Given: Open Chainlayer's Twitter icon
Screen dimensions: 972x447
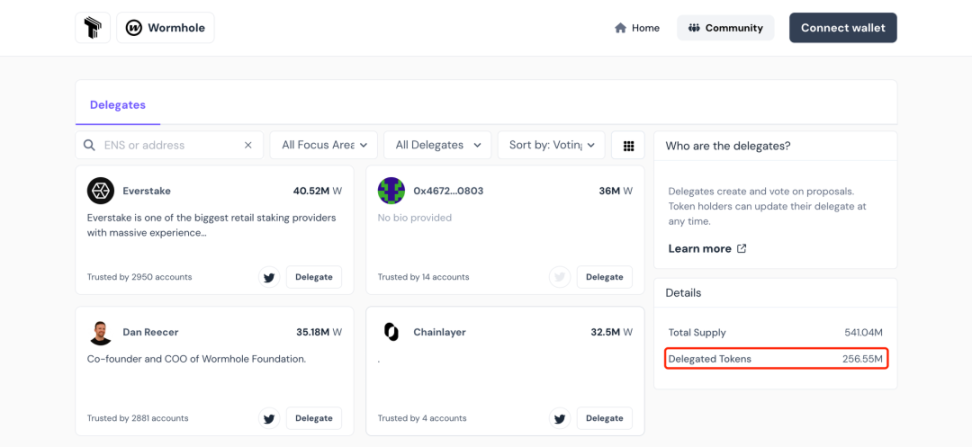Looking at the screenshot, I should coord(559,418).
